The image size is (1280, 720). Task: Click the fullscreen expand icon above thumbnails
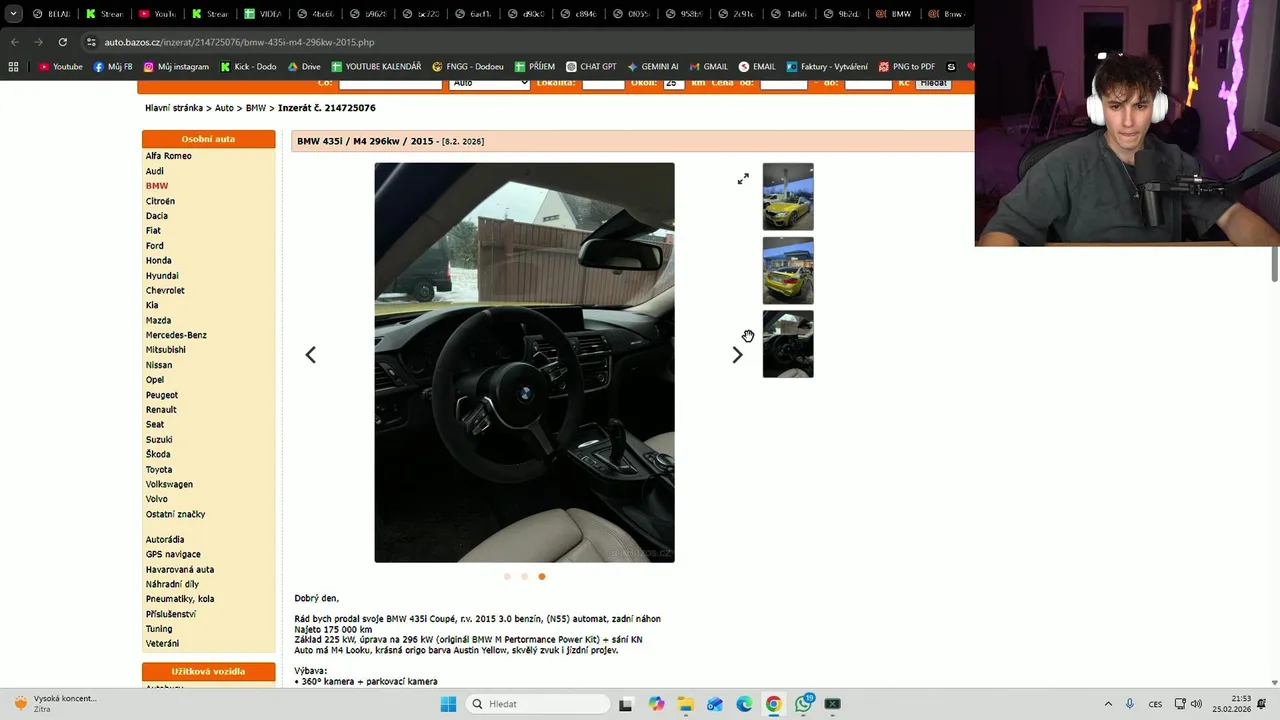pyautogui.click(x=743, y=179)
